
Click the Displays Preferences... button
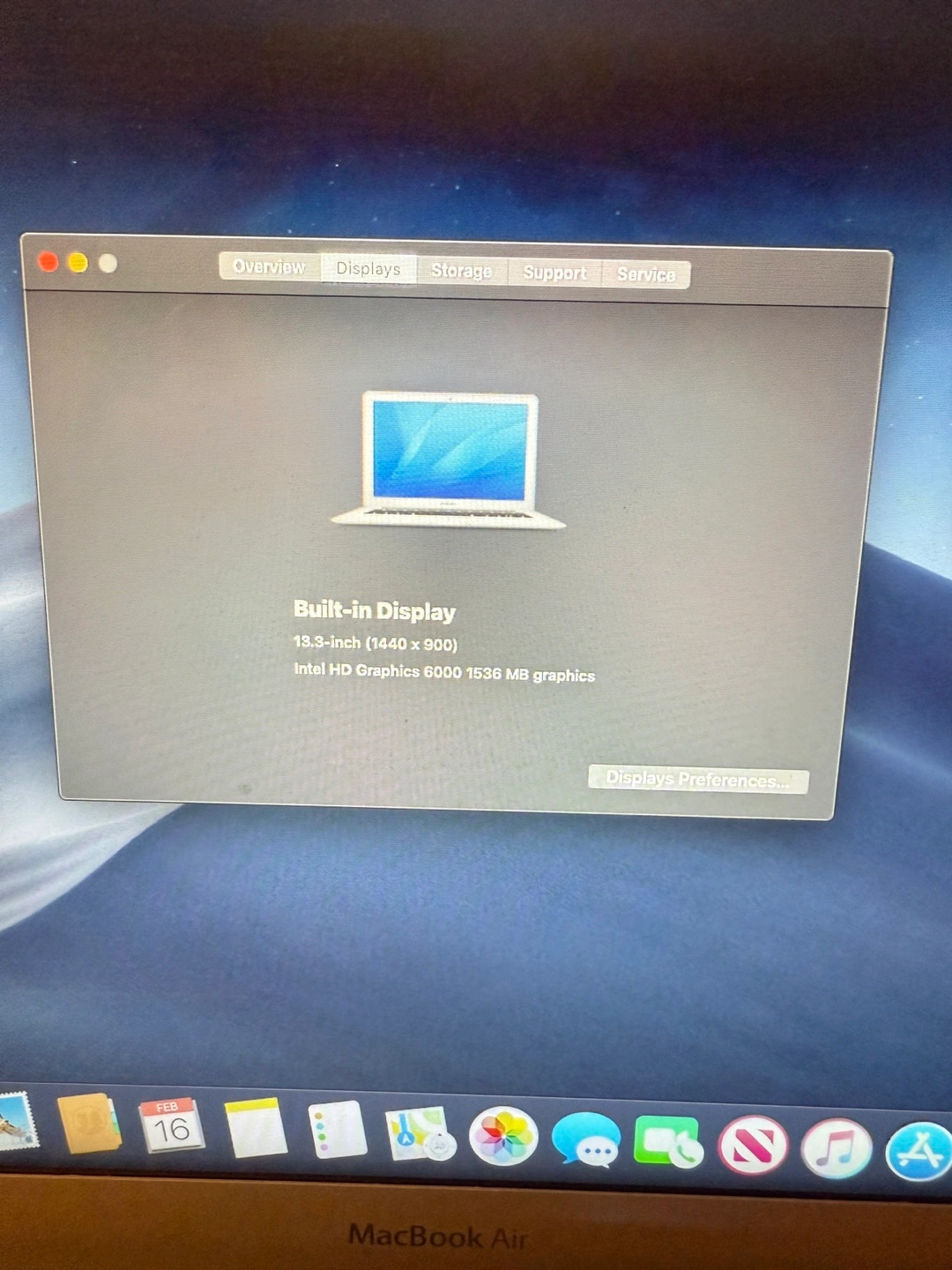(698, 780)
